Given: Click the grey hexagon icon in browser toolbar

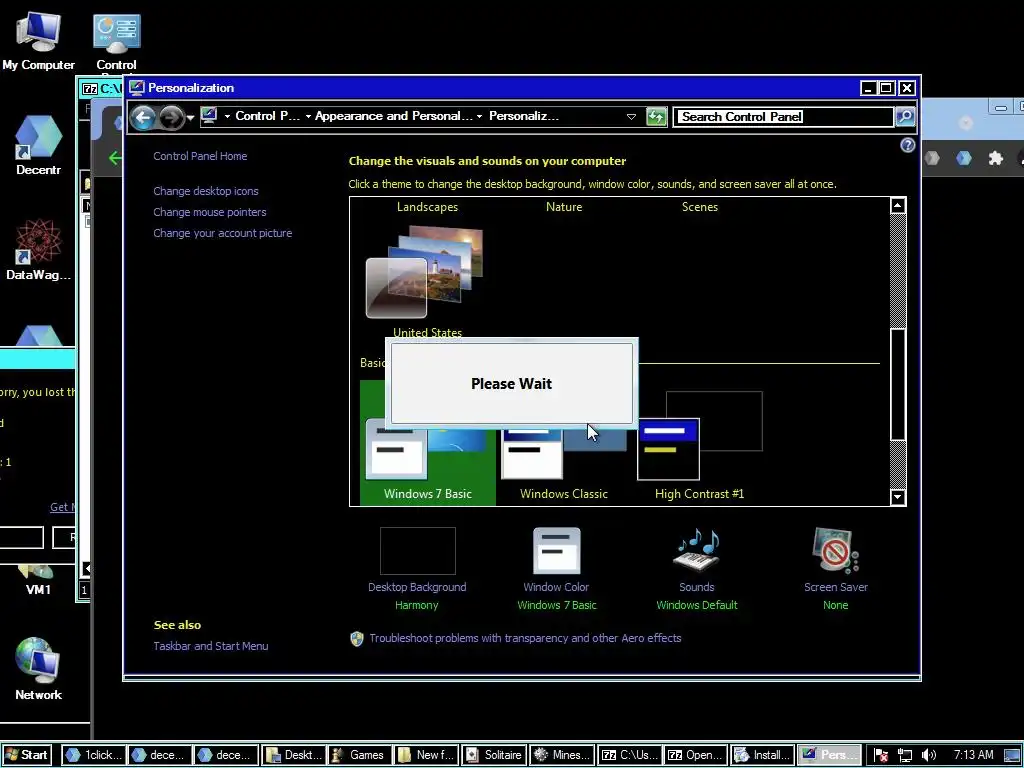Looking at the screenshot, I should [x=933, y=158].
